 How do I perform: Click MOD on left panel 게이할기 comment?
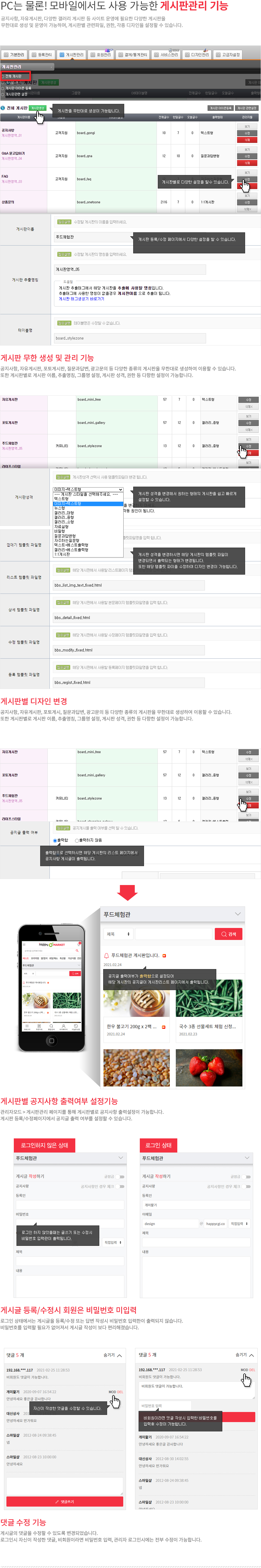coord(112,1391)
